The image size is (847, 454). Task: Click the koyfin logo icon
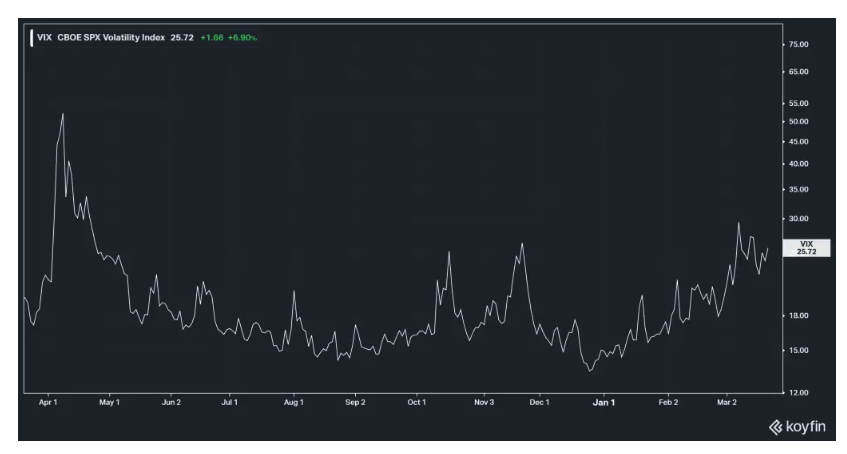[x=774, y=429]
